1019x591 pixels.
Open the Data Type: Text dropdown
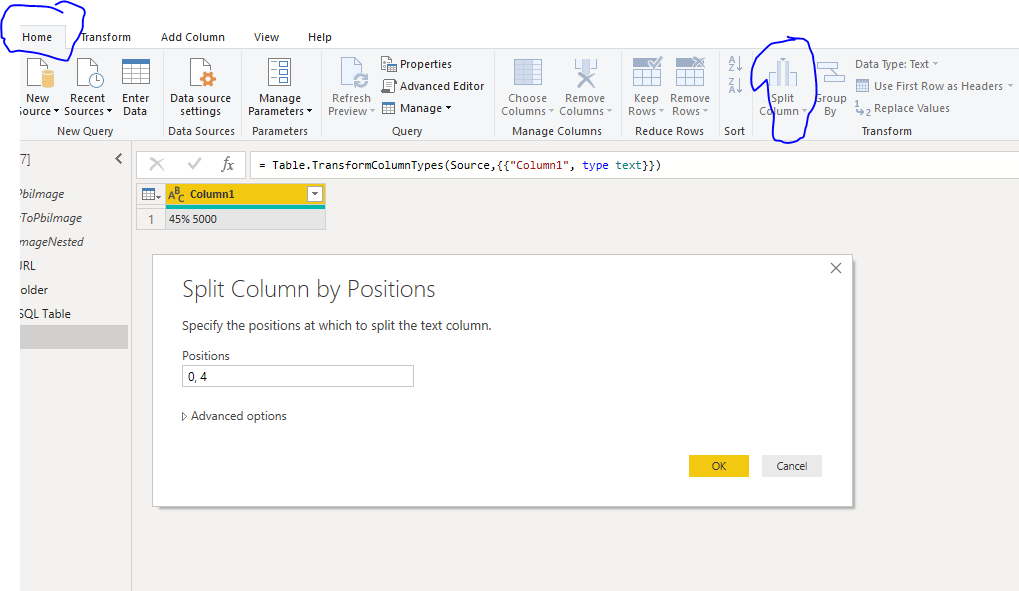coord(897,64)
